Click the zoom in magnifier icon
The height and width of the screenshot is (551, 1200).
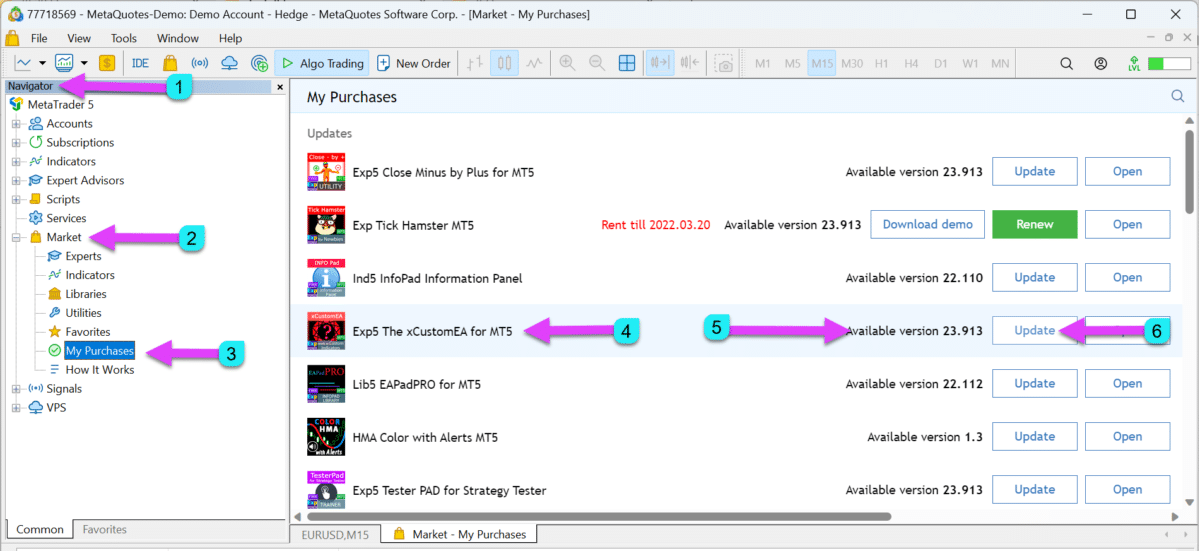pyautogui.click(x=567, y=63)
